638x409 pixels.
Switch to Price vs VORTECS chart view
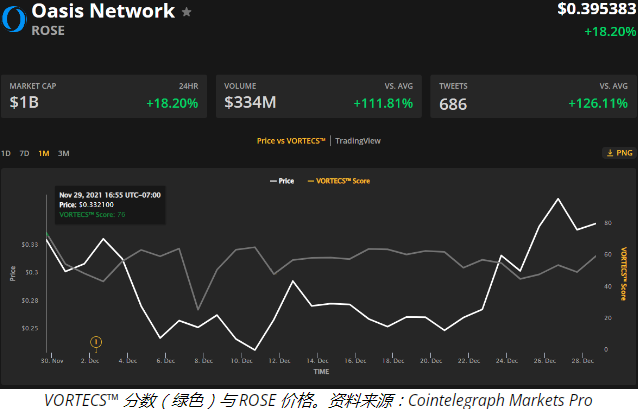(291, 141)
